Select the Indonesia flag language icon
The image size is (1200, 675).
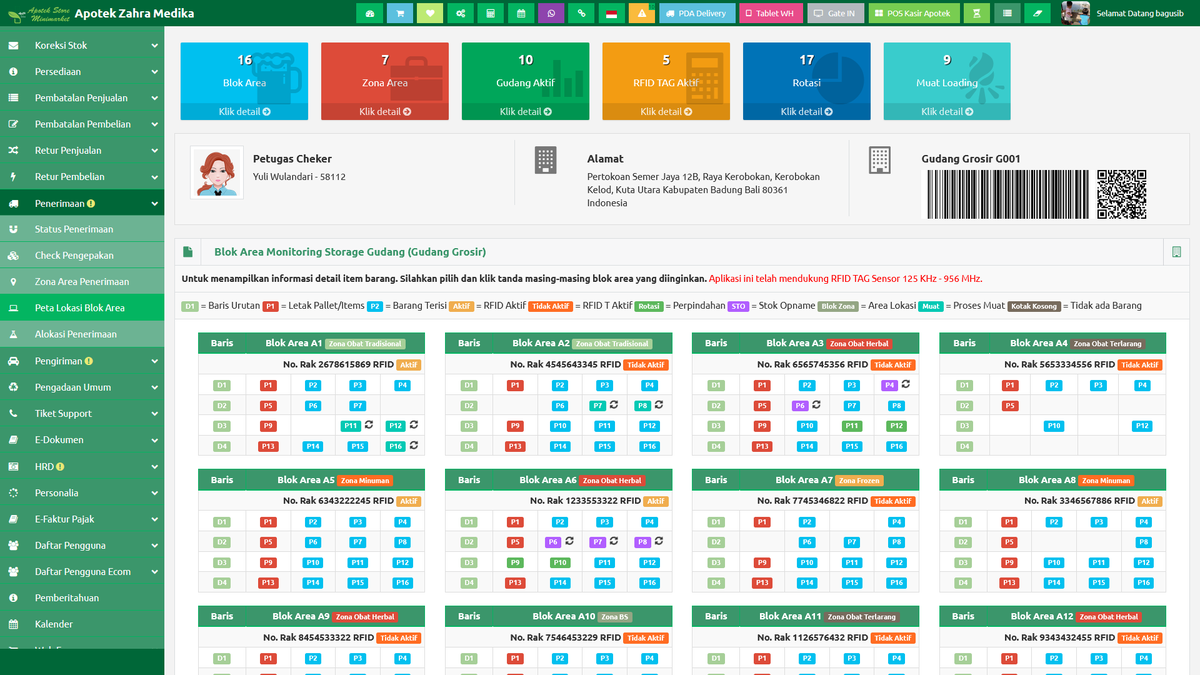[x=611, y=13]
